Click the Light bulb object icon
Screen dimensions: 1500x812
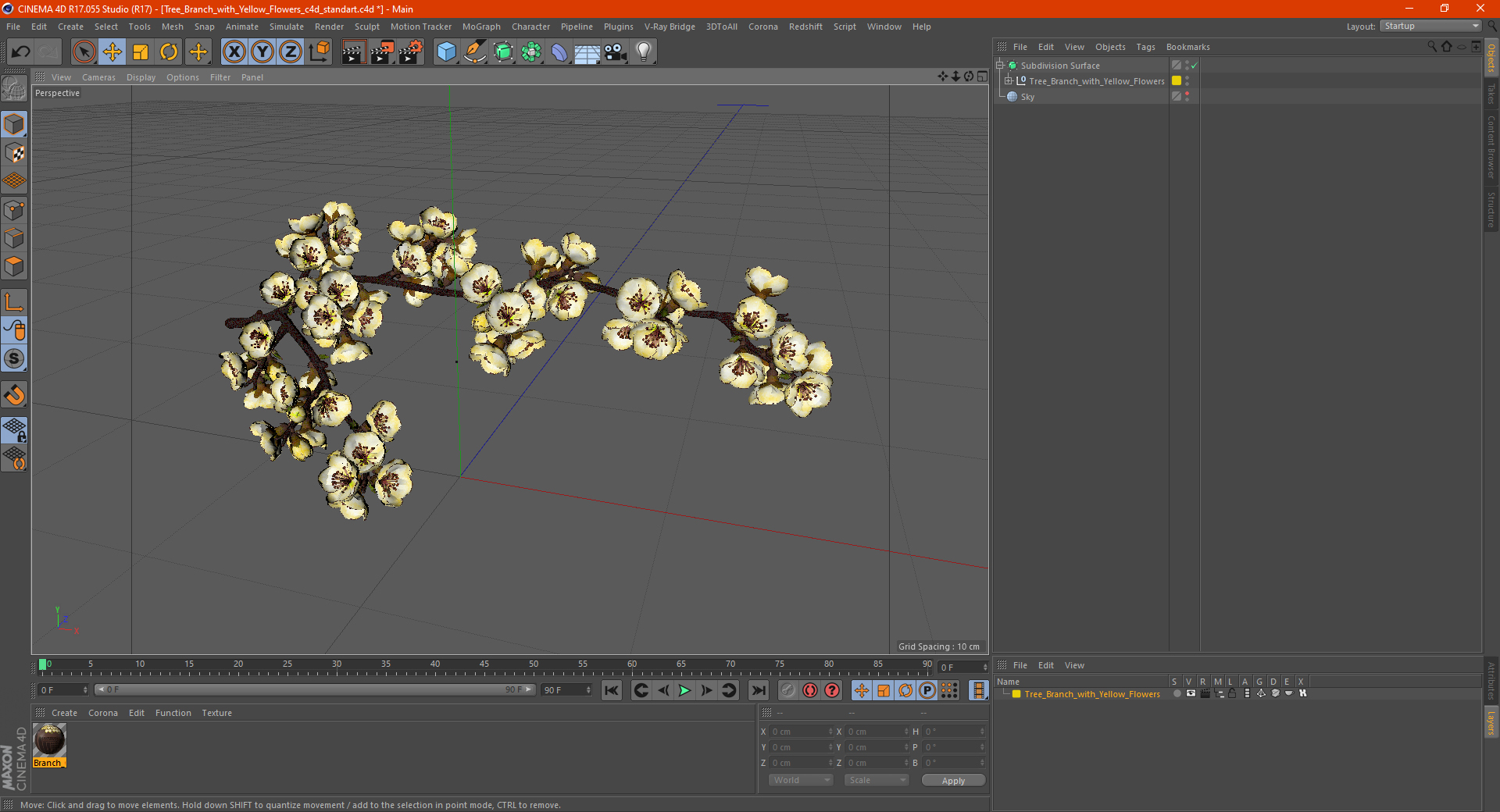(643, 52)
